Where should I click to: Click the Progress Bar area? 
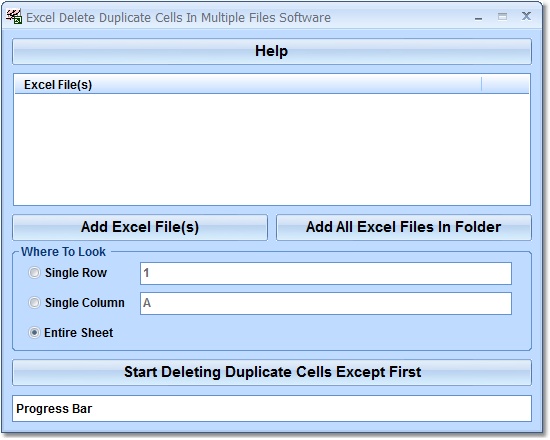(272, 409)
